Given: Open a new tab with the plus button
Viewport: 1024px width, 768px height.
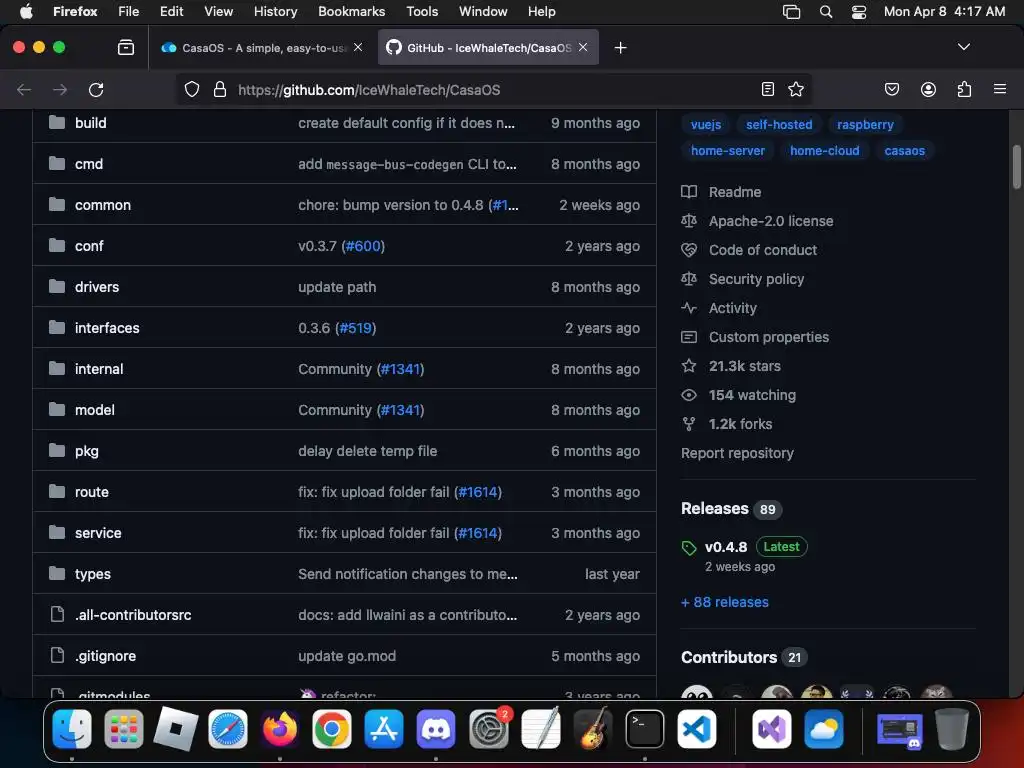Looking at the screenshot, I should tap(620, 48).
